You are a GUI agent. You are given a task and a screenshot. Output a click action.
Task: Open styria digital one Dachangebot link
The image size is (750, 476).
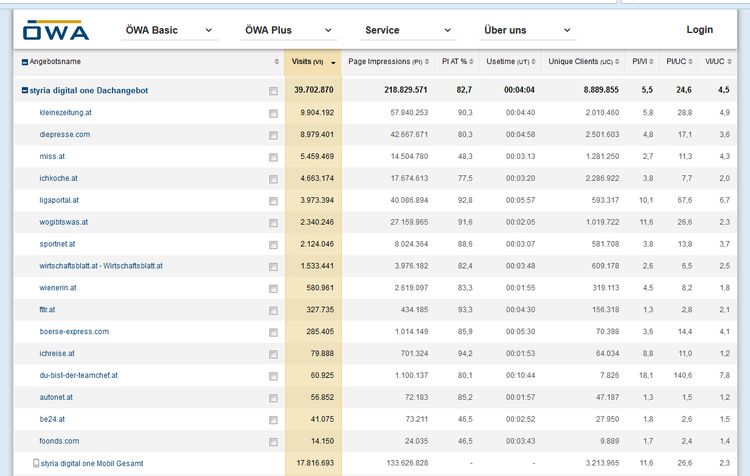(x=88, y=90)
